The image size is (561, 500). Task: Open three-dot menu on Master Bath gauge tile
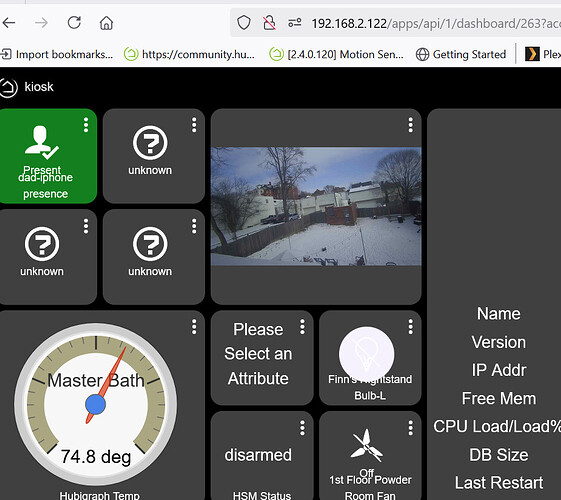click(x=194, y=327)
